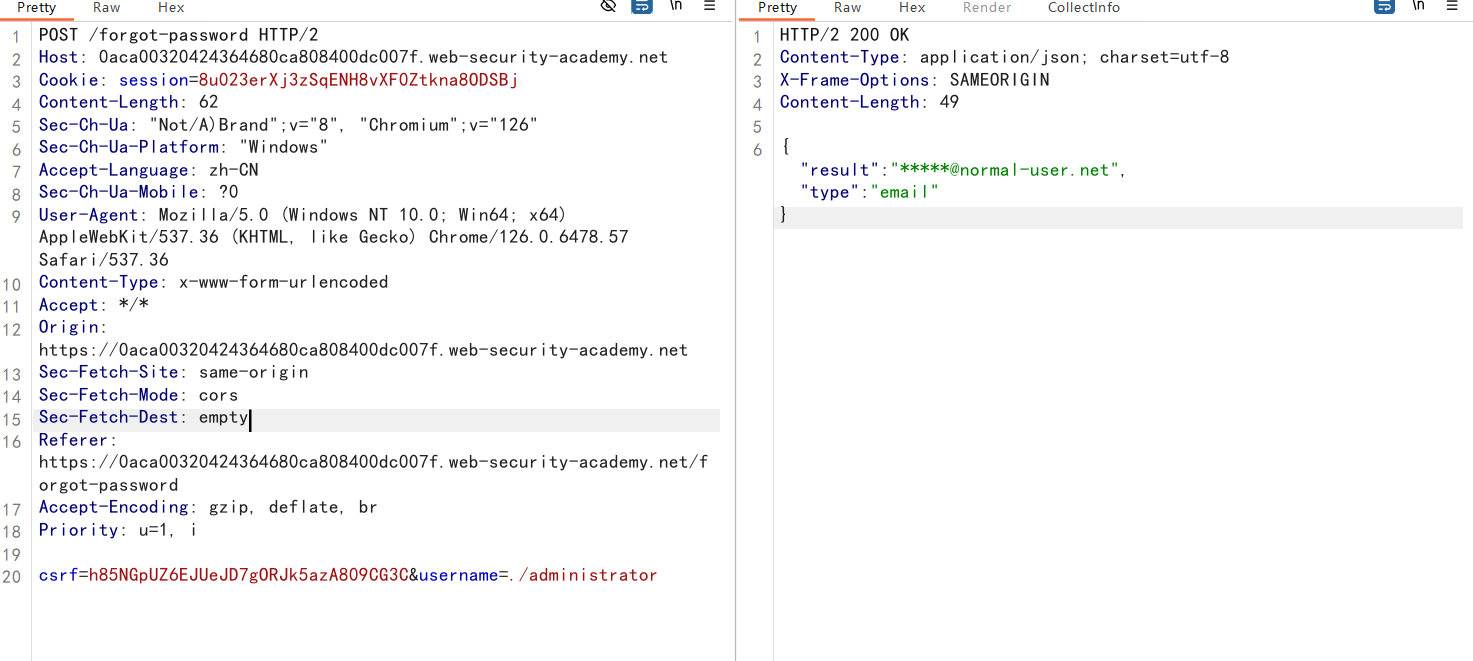Viewport: 1473px width, 661px height.
Task: Switch the request view to the Hex tab
Action: coord(171,7)
